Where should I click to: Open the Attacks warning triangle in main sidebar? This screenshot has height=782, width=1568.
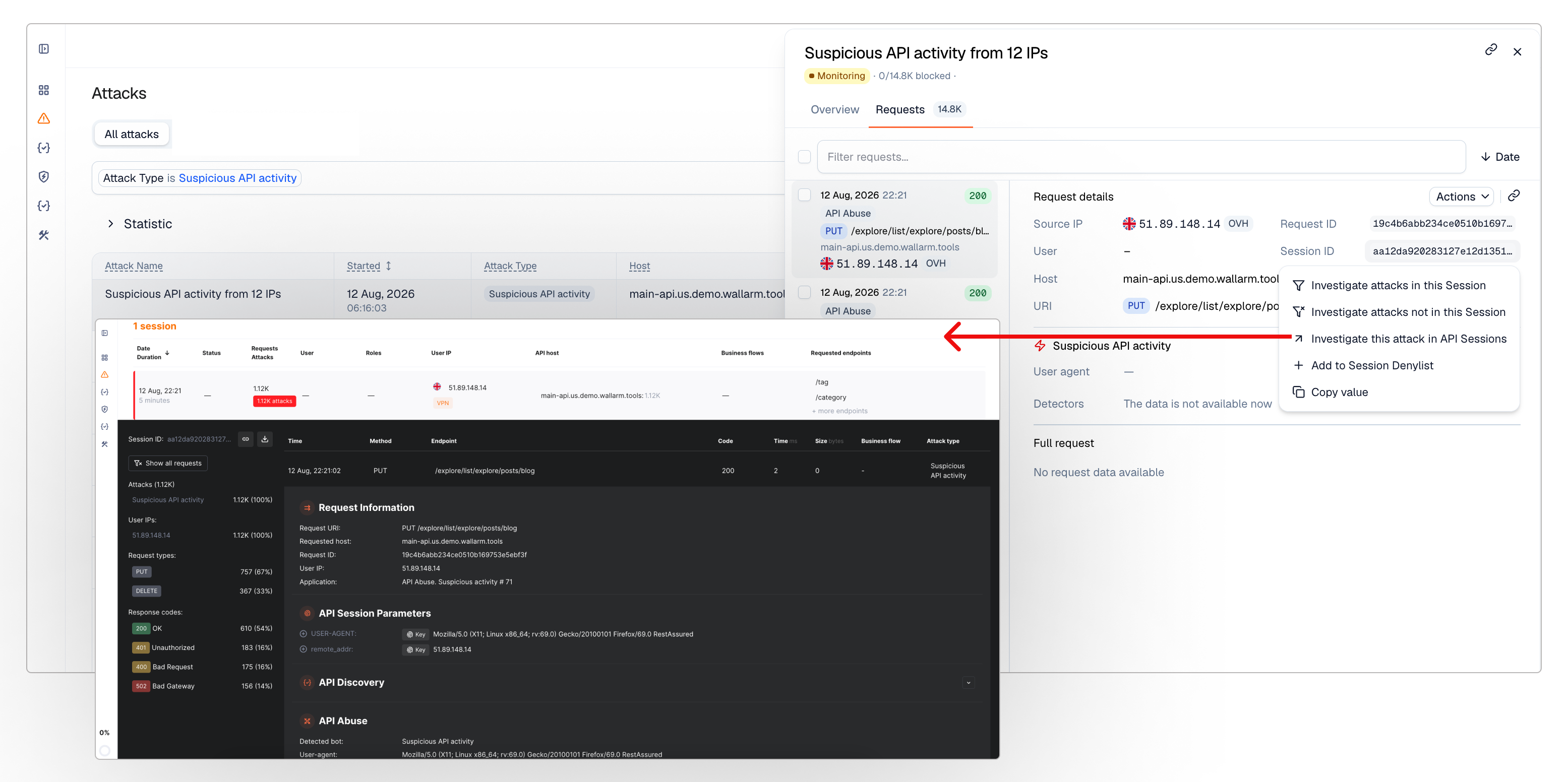point(44,118)
